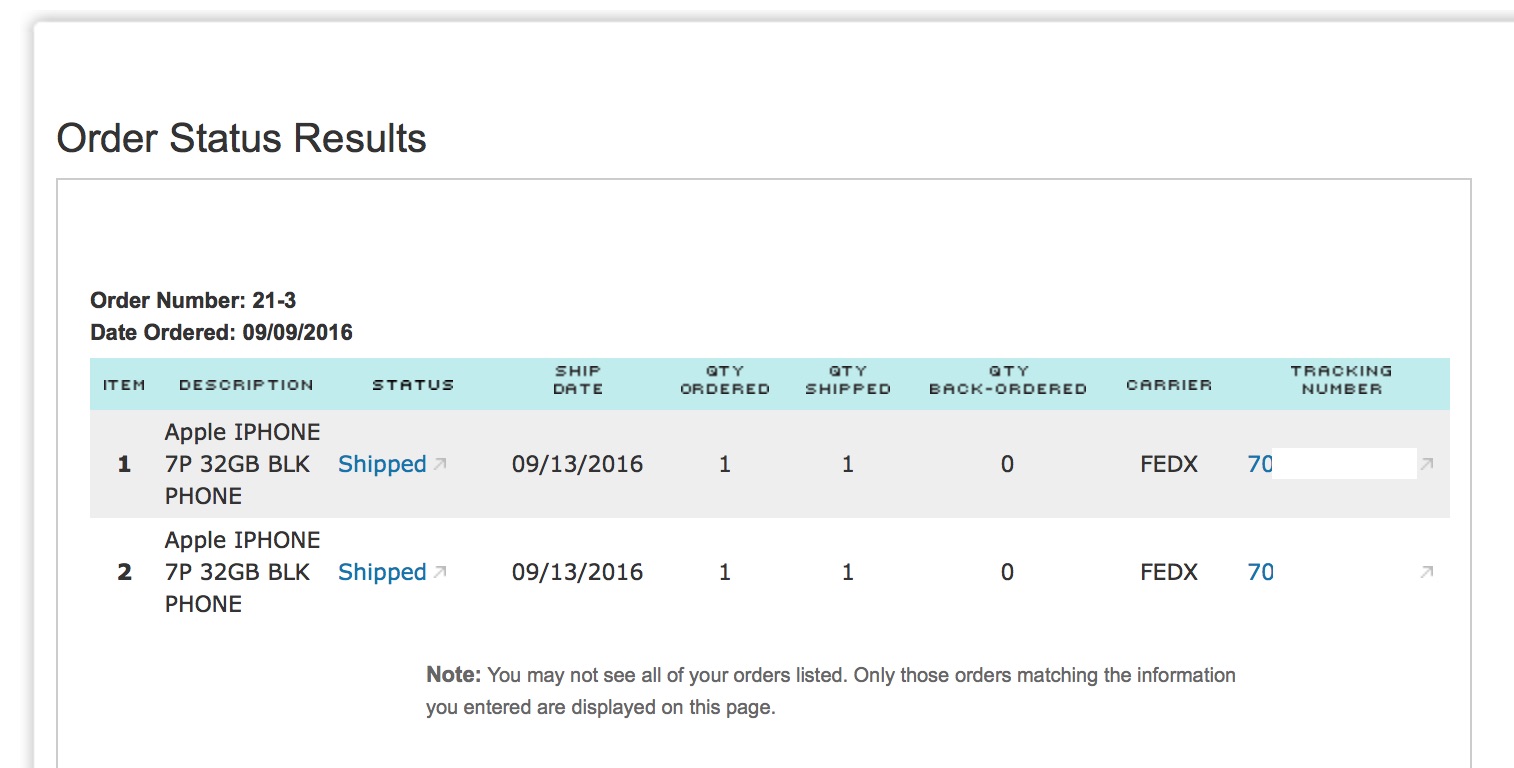
Task: Open the Shipped link for item 2
Action: [382, 572]
